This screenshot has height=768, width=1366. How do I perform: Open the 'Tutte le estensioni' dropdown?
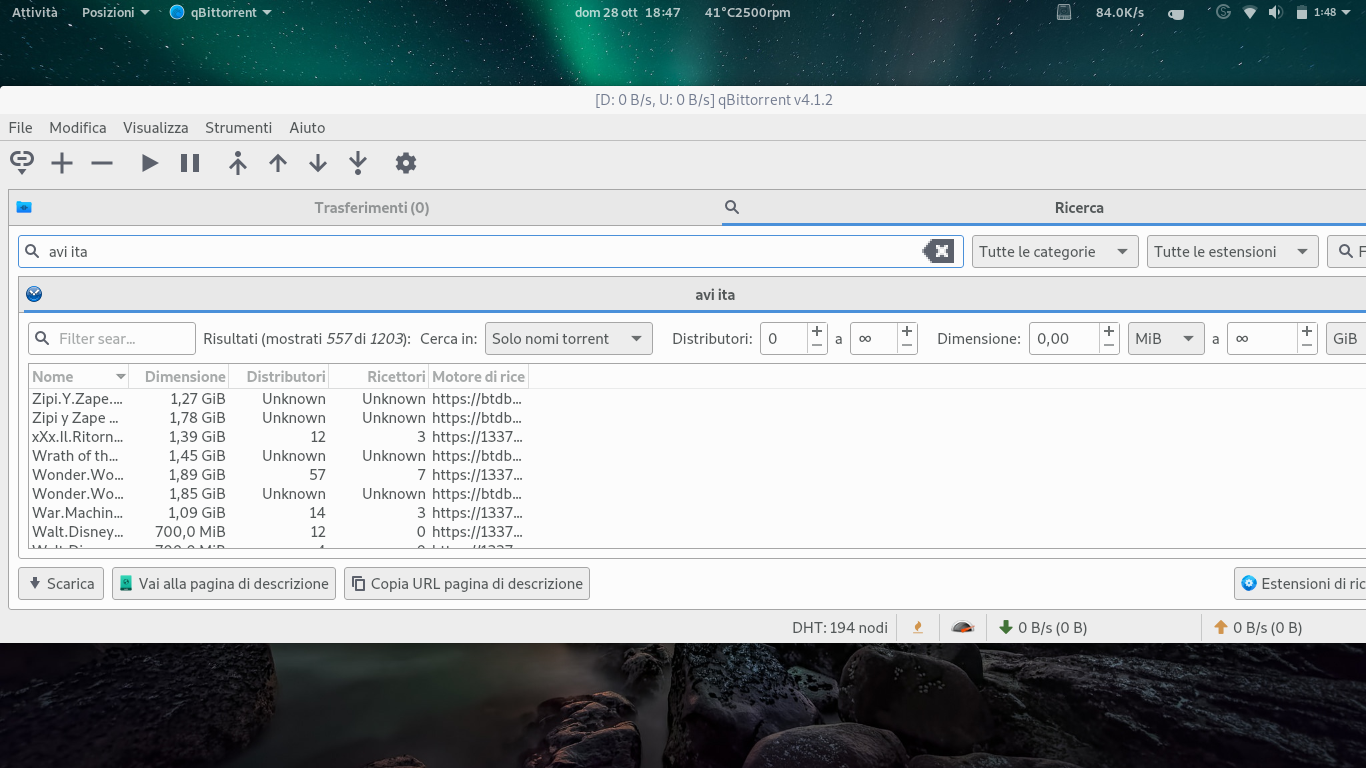1233,252
